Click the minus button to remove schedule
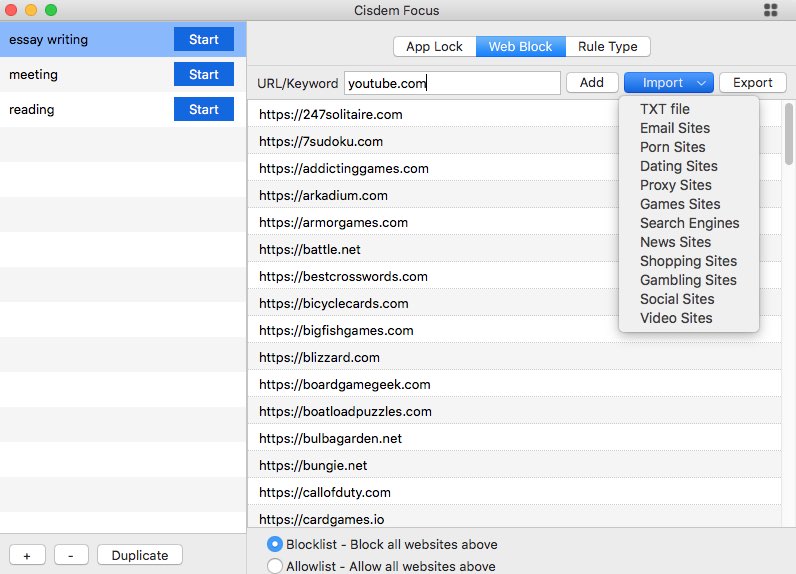The height and width of the screenshot is (574, 796). pyautogui.click(x=71, y=555)
